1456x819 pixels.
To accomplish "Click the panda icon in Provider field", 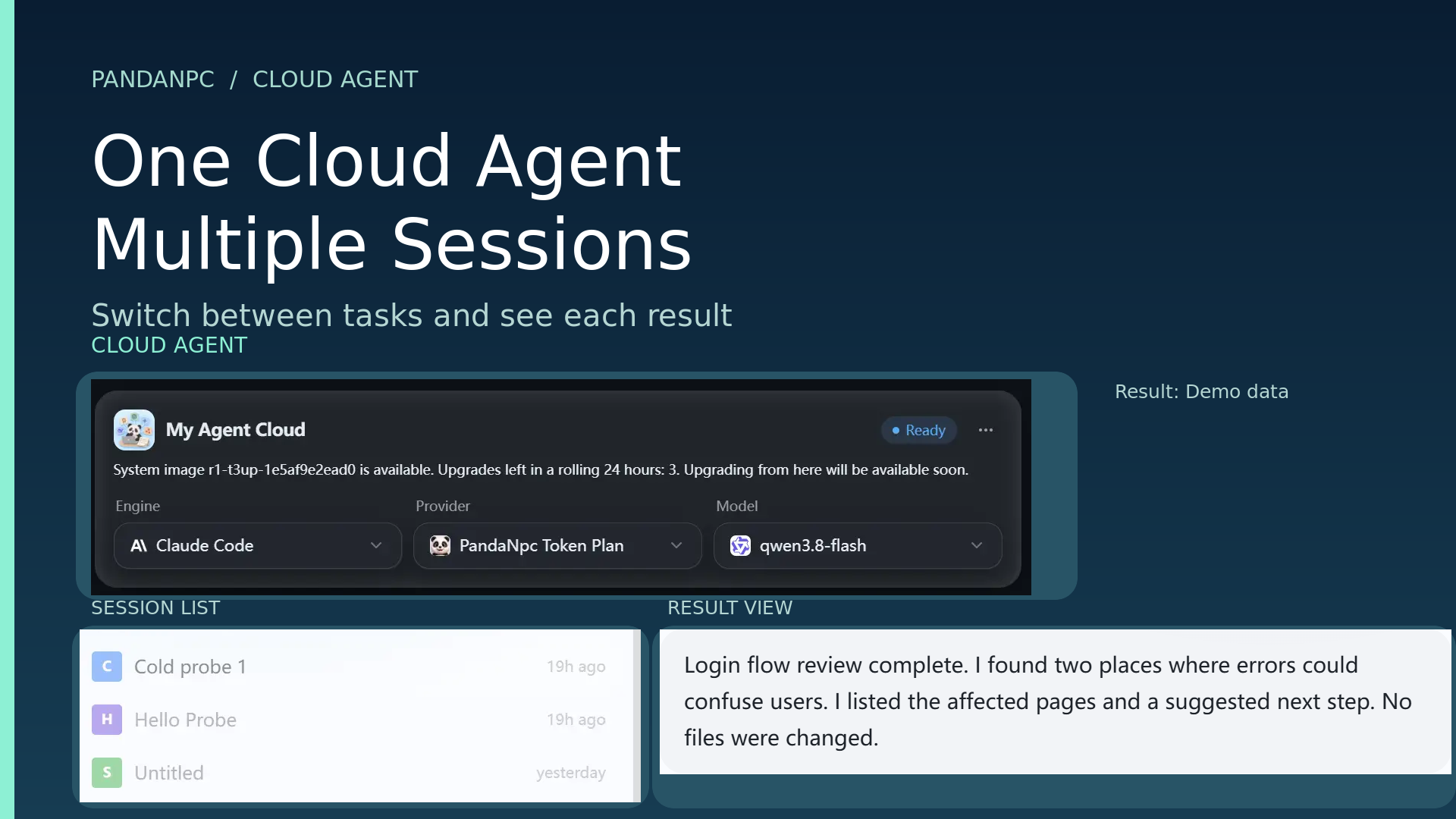I will [x=440, y=545].
